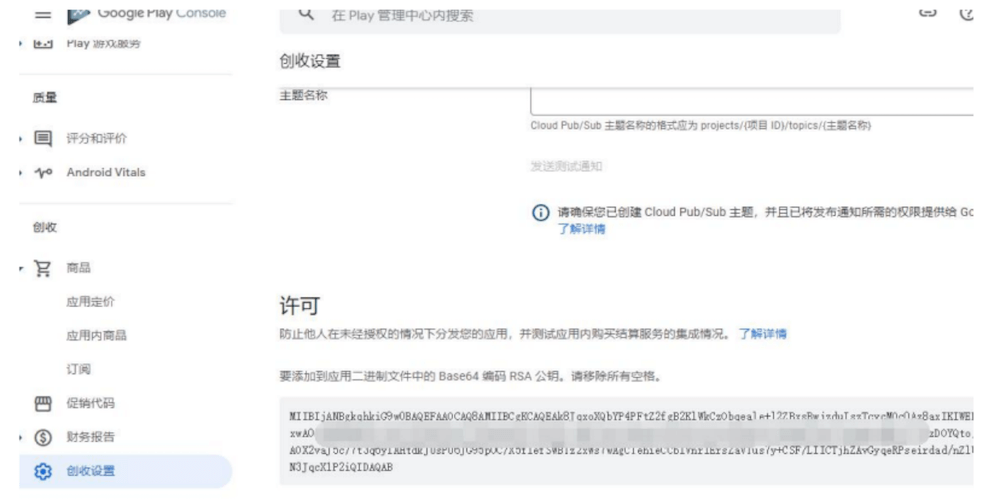This screenshot has width=1000, height=500.
Task: Collapse the 商品 section arrow
Action: 20,268
